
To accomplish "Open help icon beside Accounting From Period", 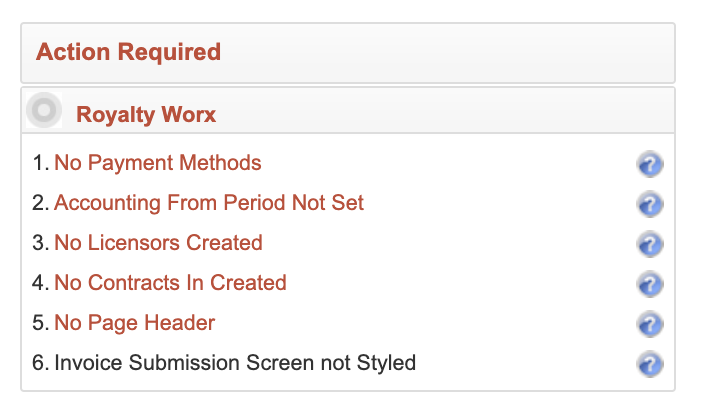I will 650,204.
